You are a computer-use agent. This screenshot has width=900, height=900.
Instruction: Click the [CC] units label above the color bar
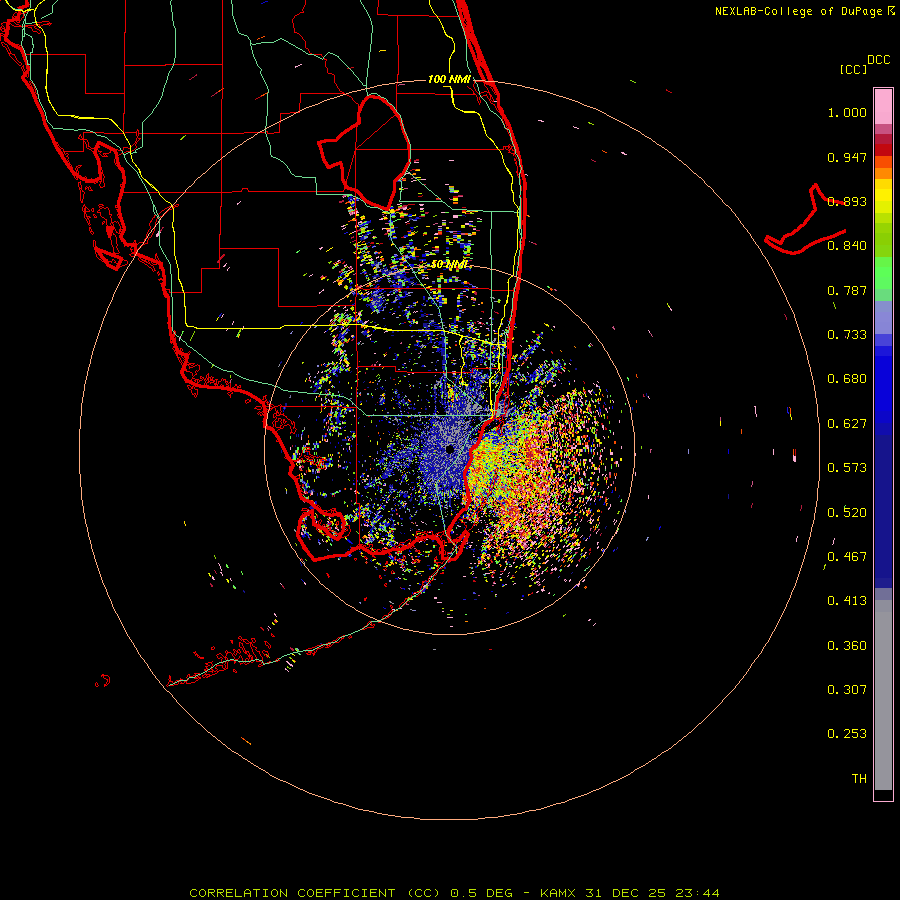(854, 69)
